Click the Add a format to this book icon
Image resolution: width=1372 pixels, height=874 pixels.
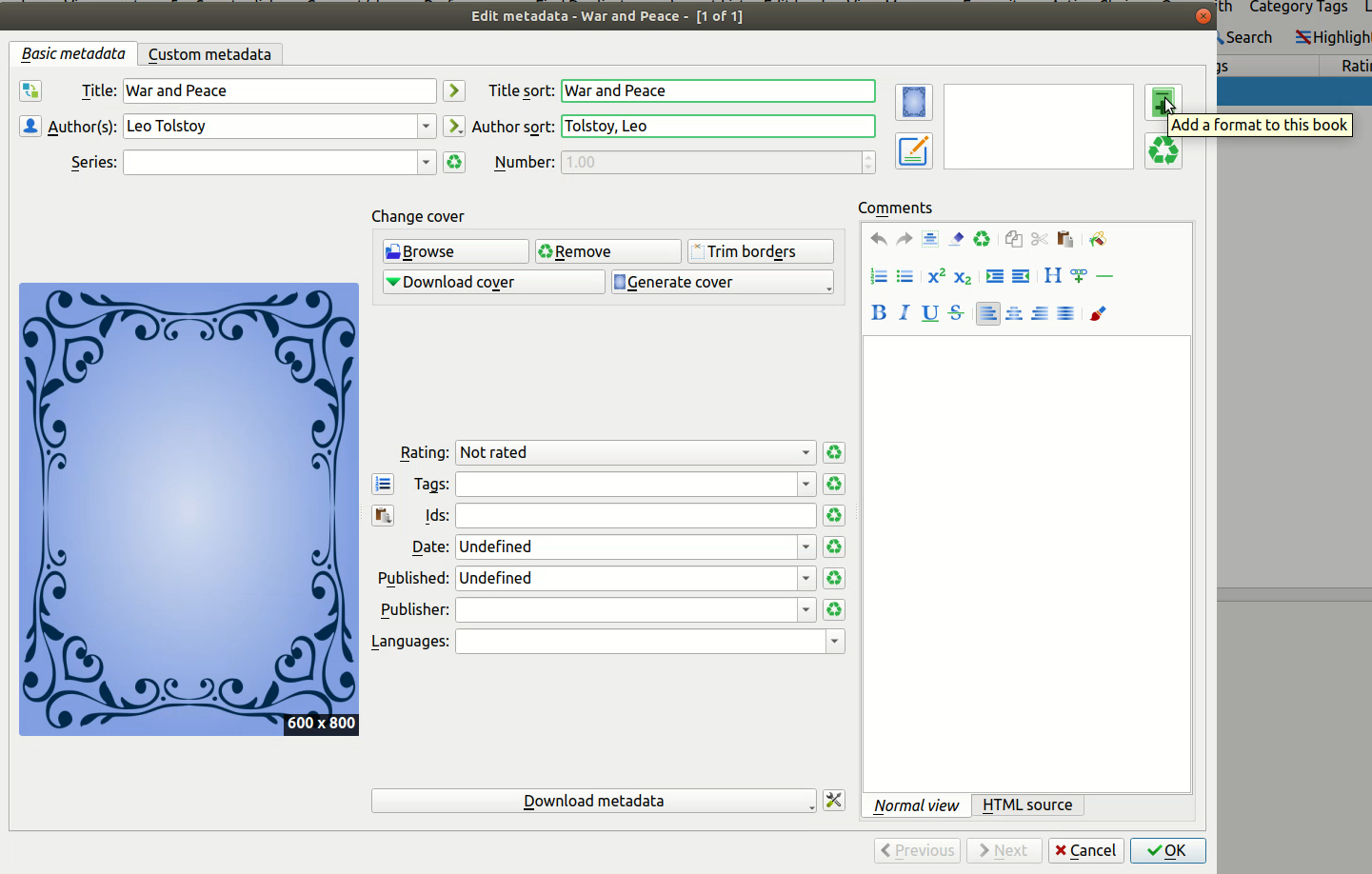[1162, 101]
